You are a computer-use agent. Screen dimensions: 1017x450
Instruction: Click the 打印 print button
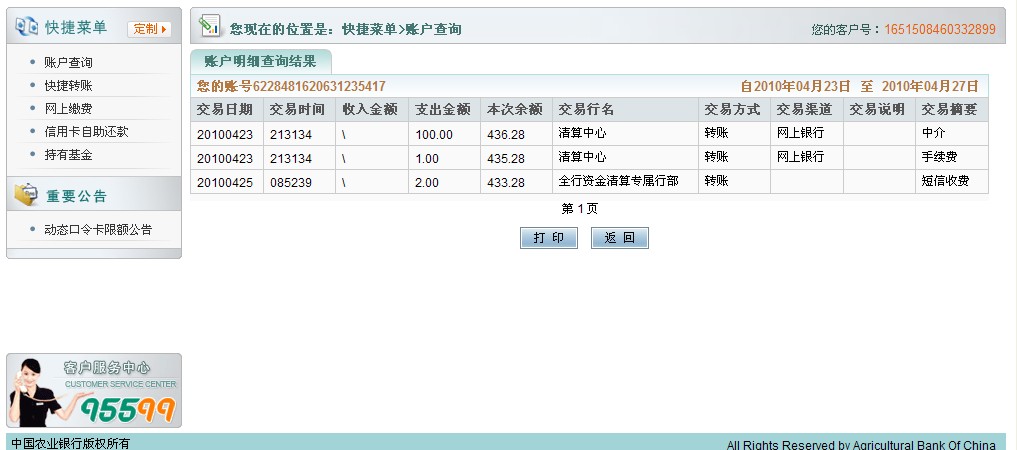coord(549,238)
